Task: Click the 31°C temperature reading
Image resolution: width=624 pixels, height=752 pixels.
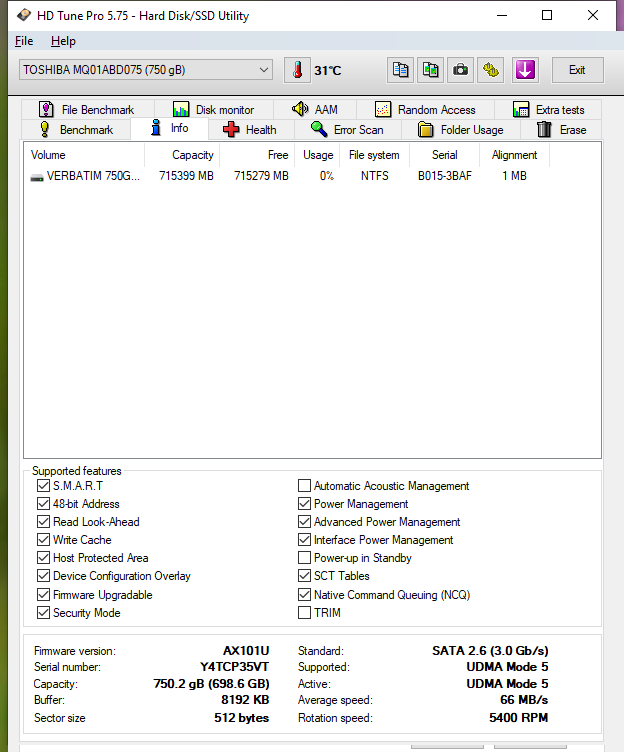Action: coord(328,70)
